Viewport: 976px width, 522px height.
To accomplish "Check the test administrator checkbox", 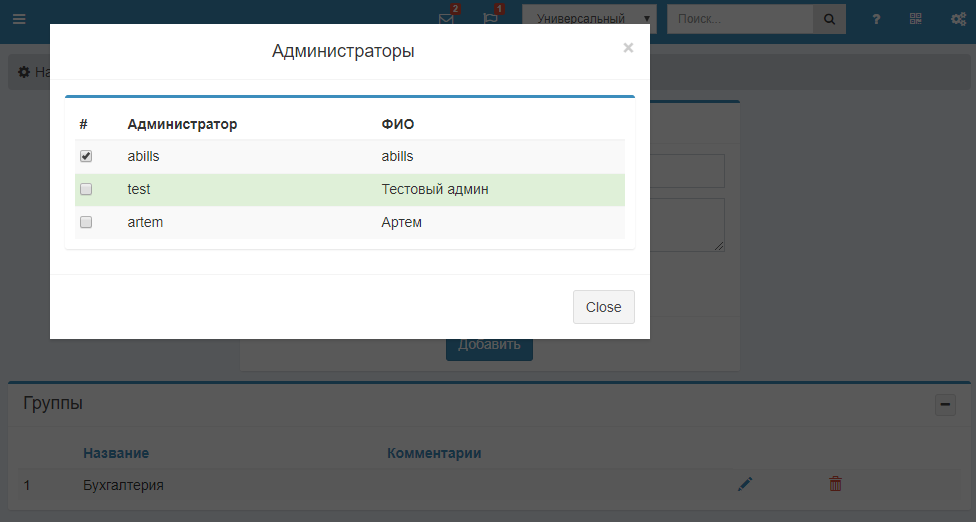I will [x=86, y=190].
